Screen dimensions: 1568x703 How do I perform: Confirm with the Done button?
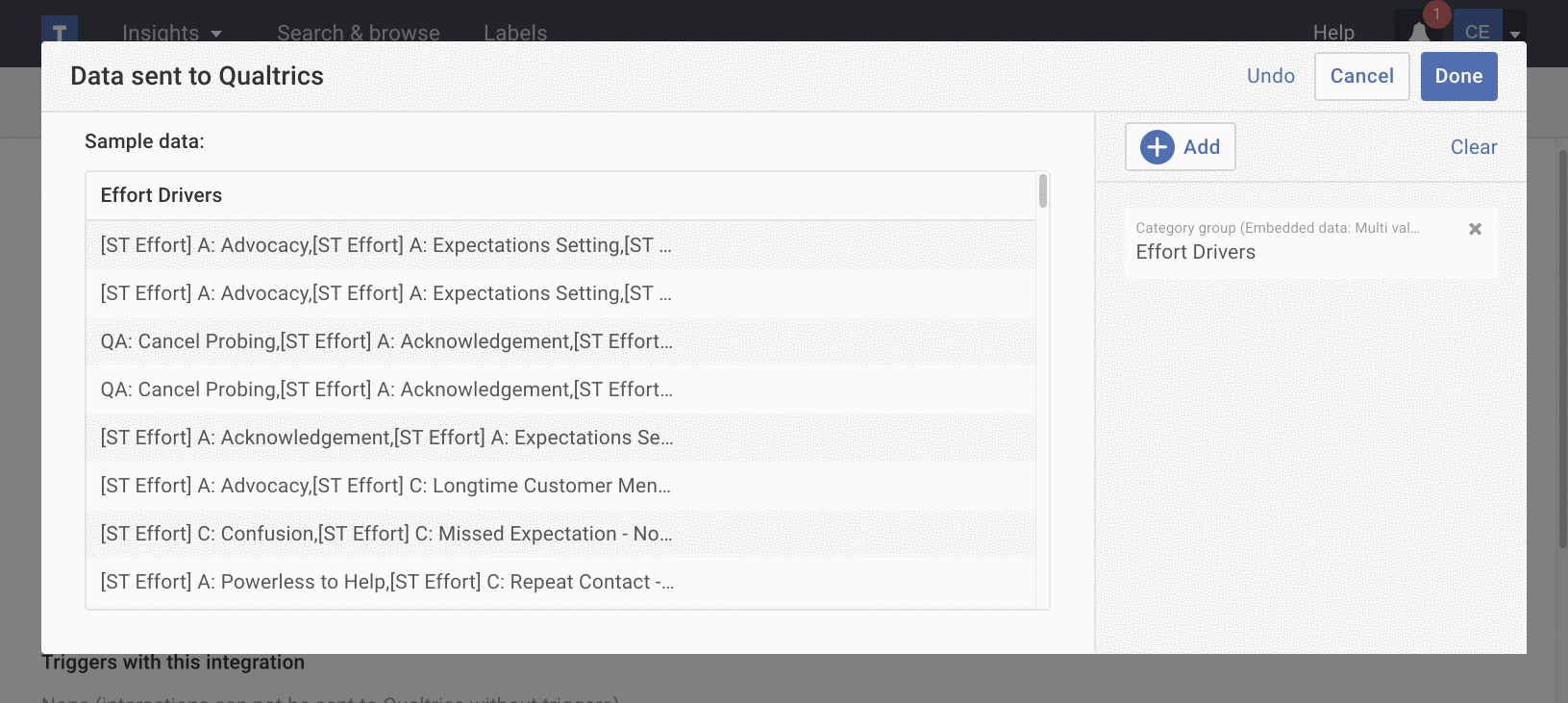tap(1458, 76)
